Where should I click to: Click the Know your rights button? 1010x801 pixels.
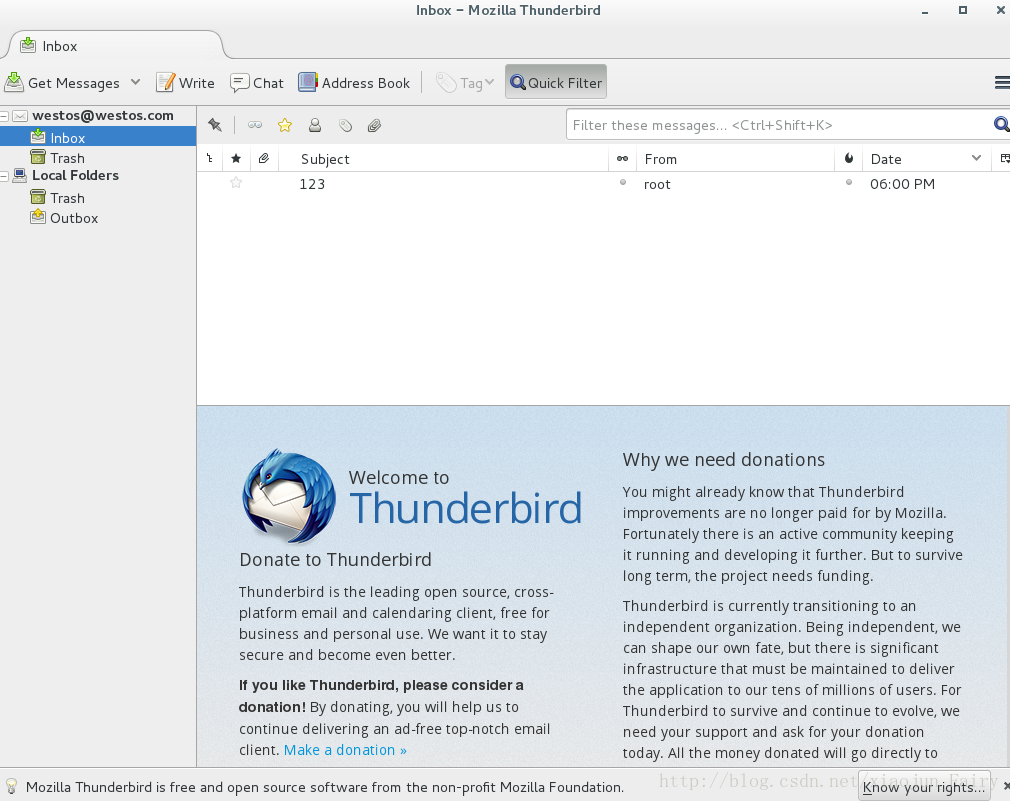click(923, 787)
